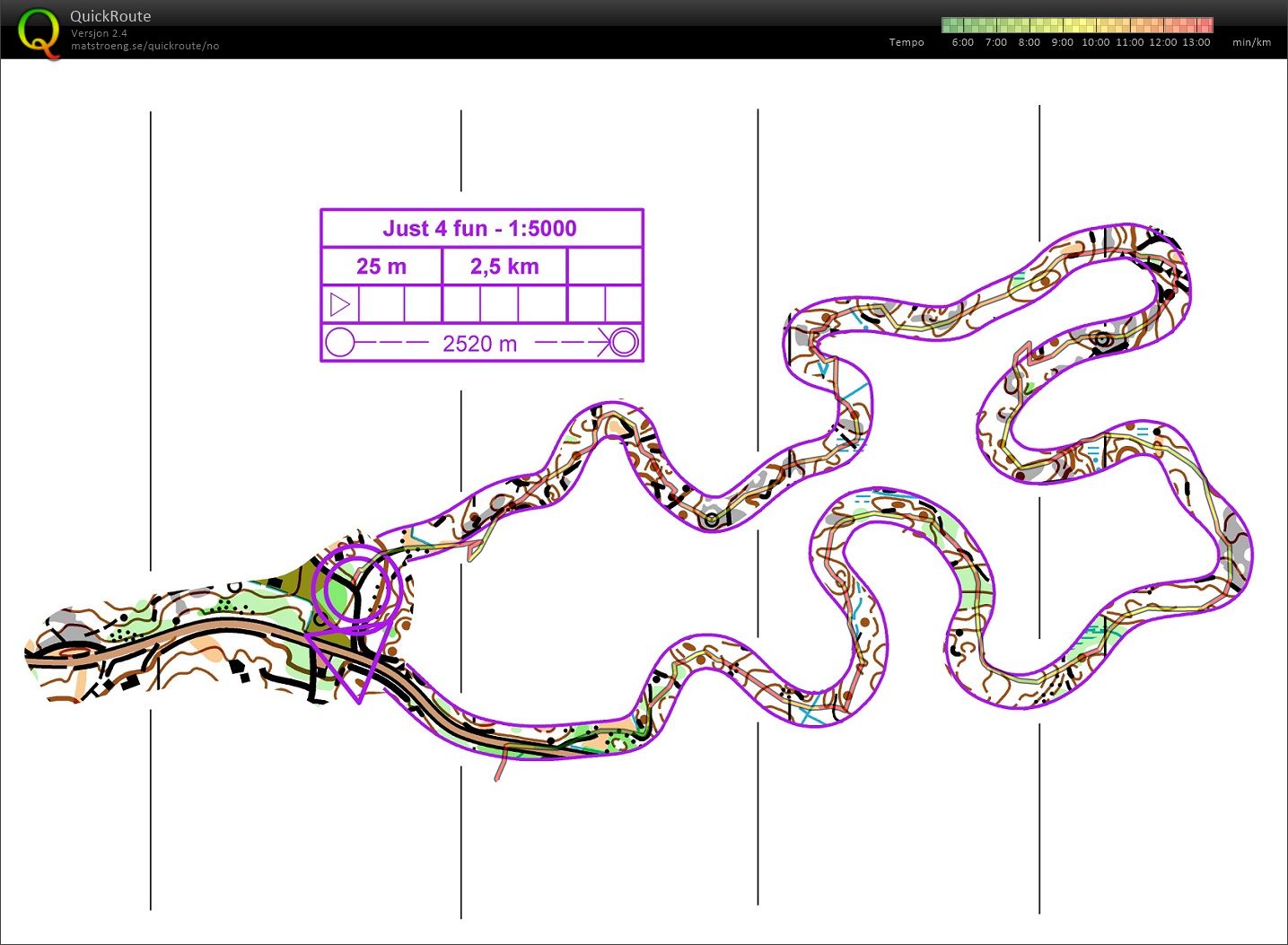
Task: Click the Tempo legend label
Action: [x=907, y=42]
